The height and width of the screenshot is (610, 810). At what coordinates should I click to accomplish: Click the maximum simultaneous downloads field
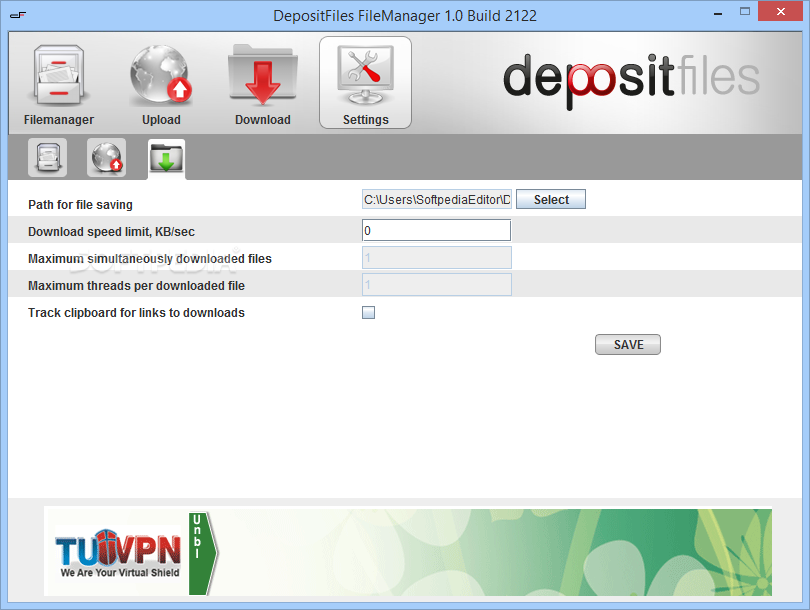click(437, 257)
